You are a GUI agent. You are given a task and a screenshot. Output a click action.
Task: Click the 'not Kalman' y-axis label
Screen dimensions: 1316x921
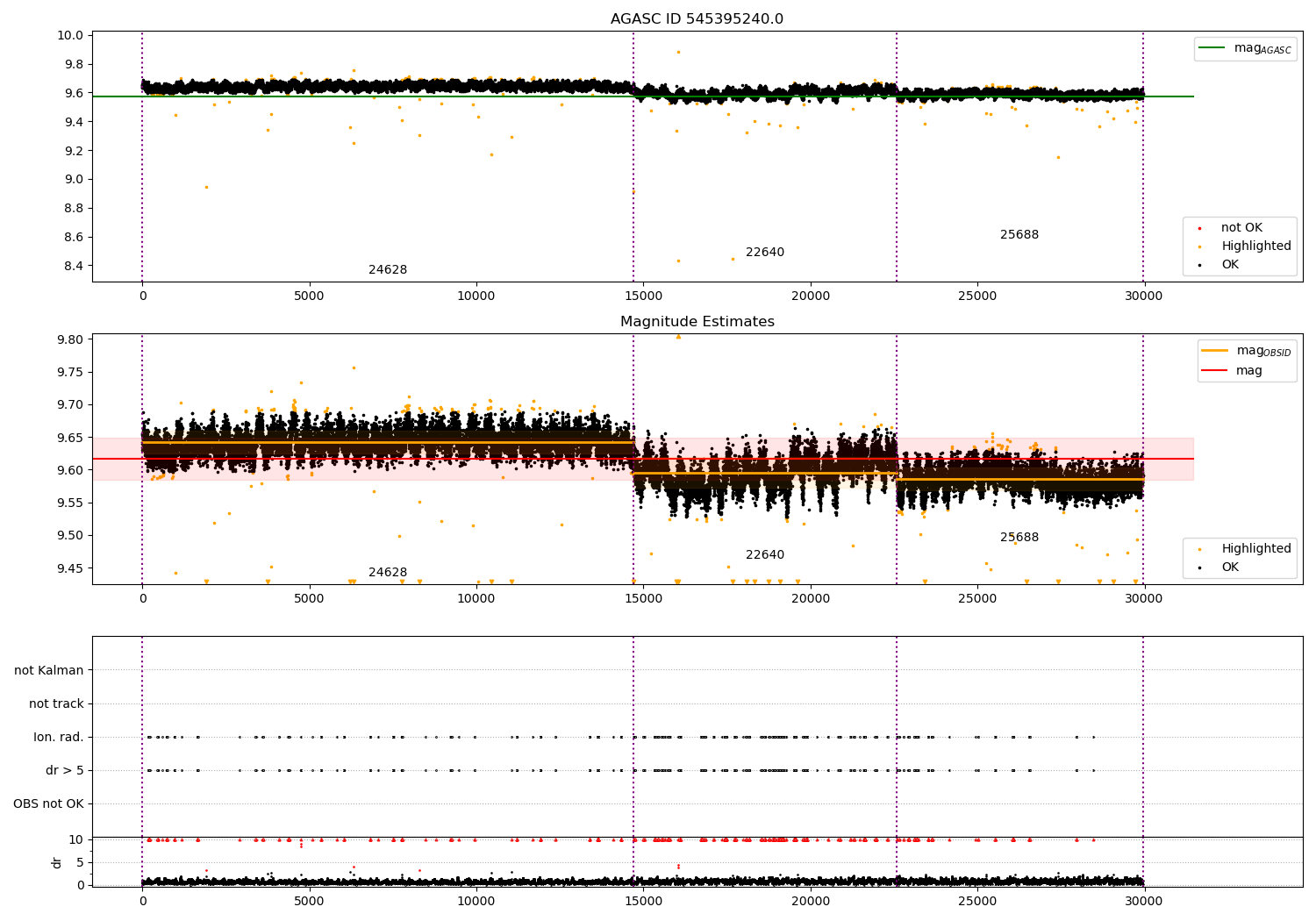(49, 671)
